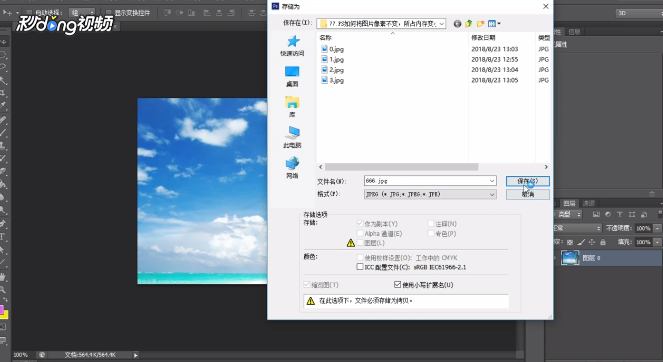The image size is (663, 362).
Task: Click the go back navigation icon in the dialog
Action: click(457, 24)
